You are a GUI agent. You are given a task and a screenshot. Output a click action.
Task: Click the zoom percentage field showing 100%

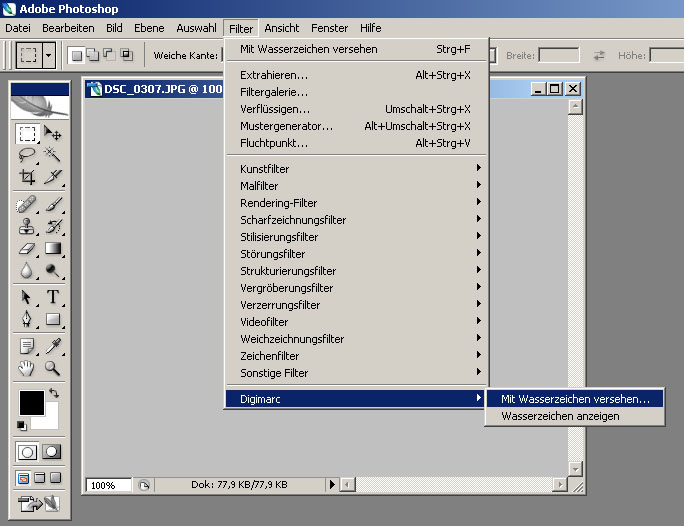coord(109,485)
